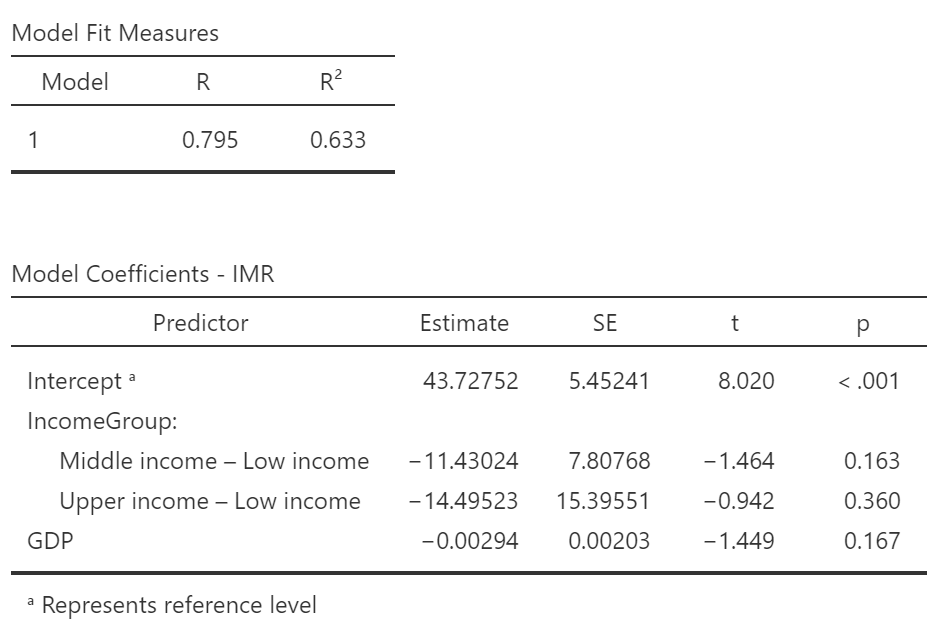
Task: Click the Middle income – Low income row
Action: coord(214,461)
